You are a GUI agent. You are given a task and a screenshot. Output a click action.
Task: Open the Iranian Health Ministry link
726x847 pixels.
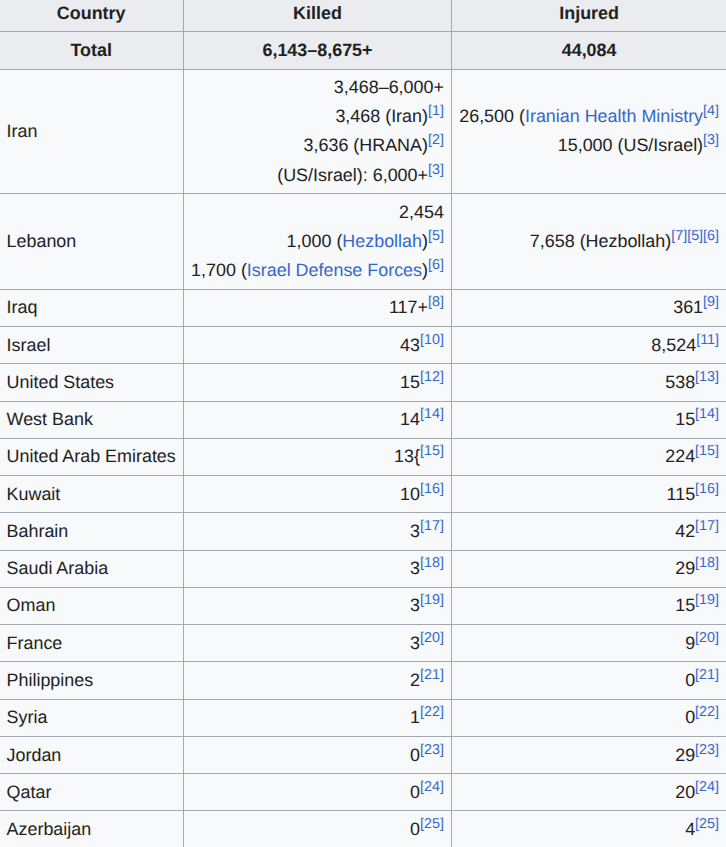(614, 116)
